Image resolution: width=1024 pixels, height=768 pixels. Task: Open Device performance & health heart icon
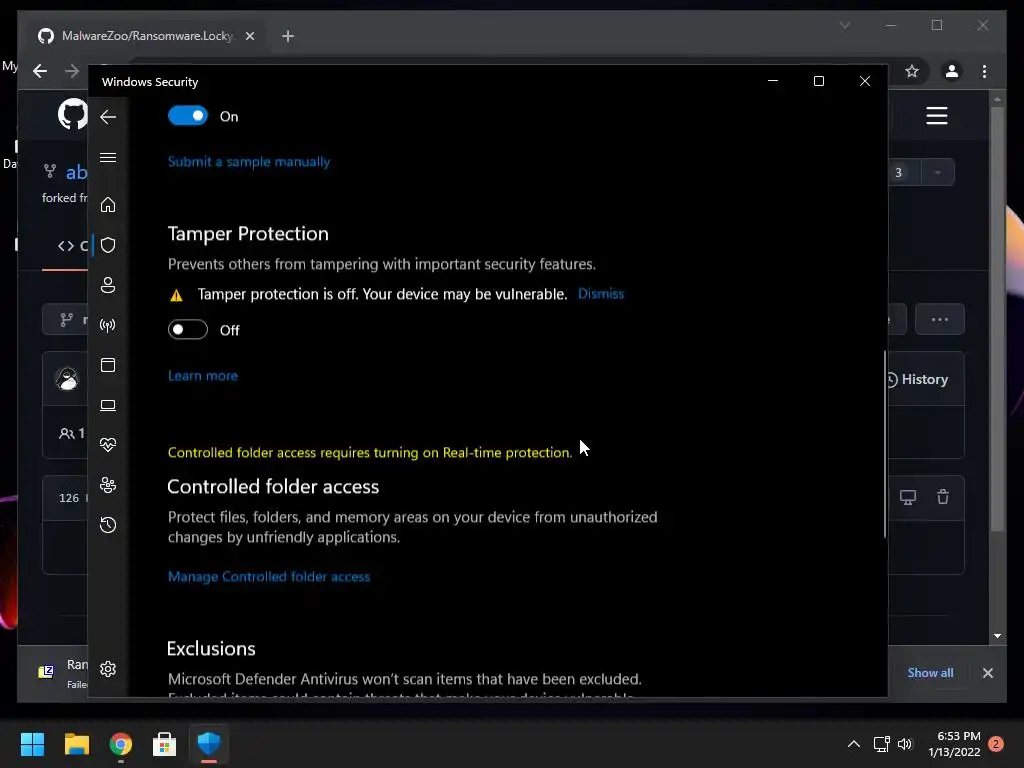108,445
